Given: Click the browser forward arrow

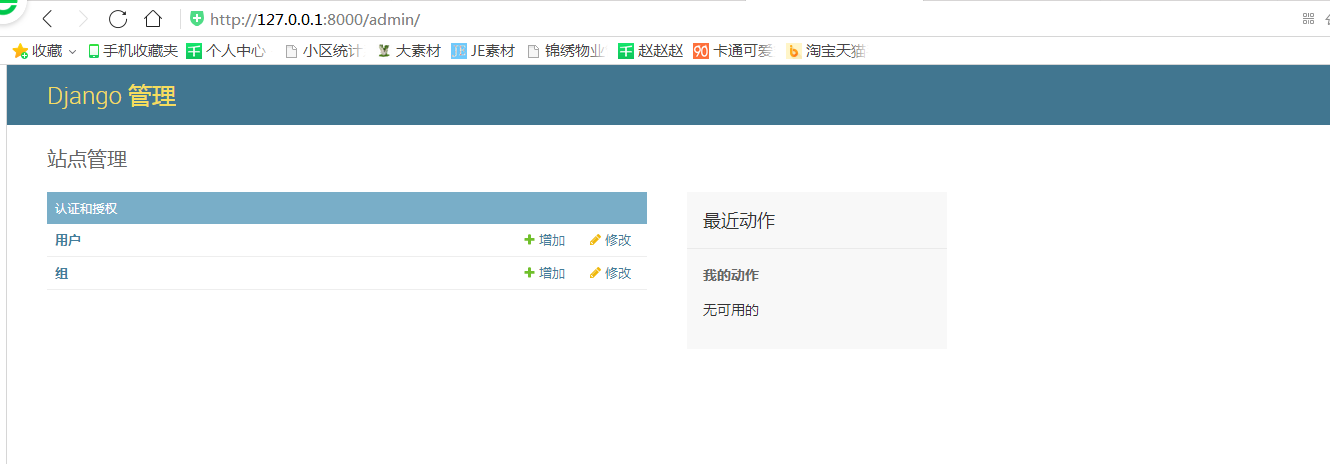Looking at the screenshot, I should click(83, 19).
